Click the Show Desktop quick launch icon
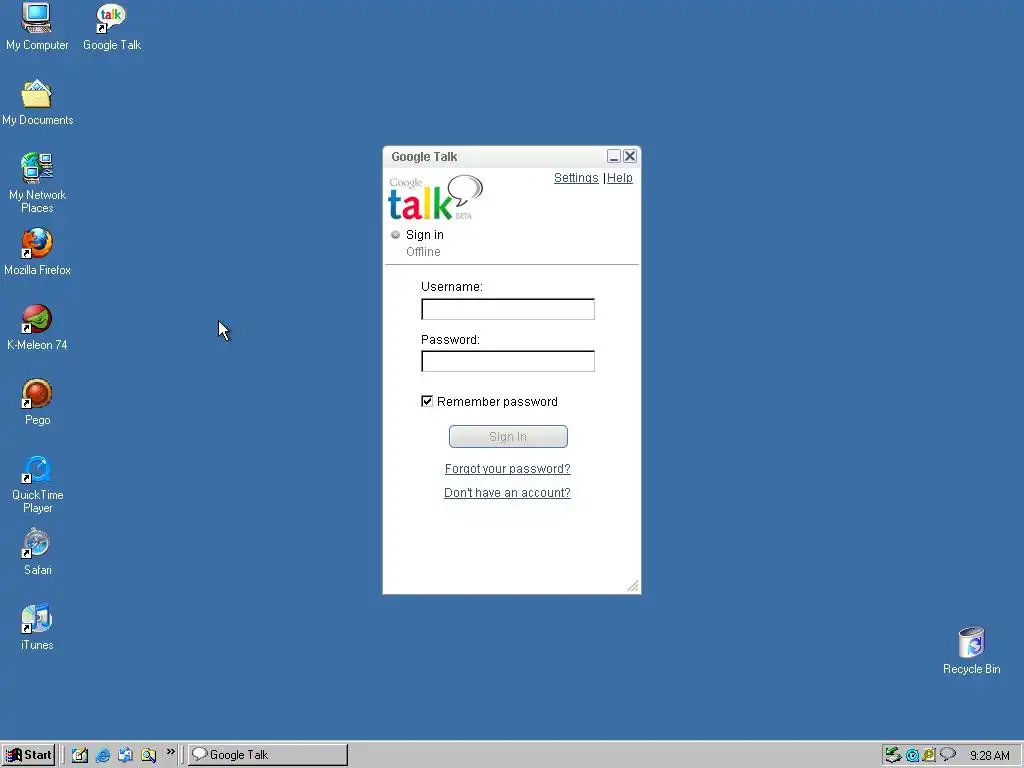Viewport: 1024px width, 768px height. point(80,755)
